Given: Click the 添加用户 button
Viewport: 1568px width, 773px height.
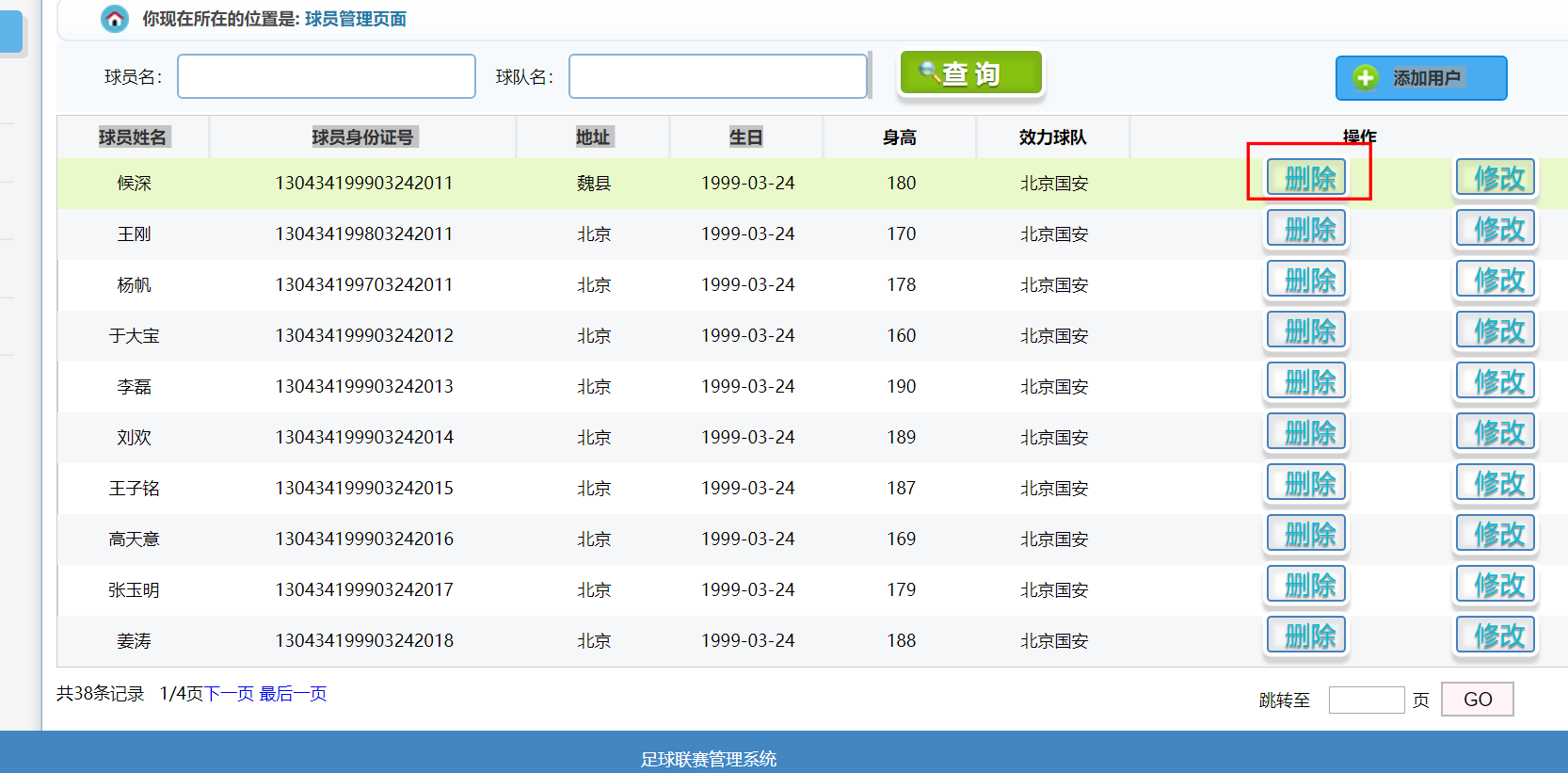Looking at the screenshot, I should click(x=1421, y=78).
